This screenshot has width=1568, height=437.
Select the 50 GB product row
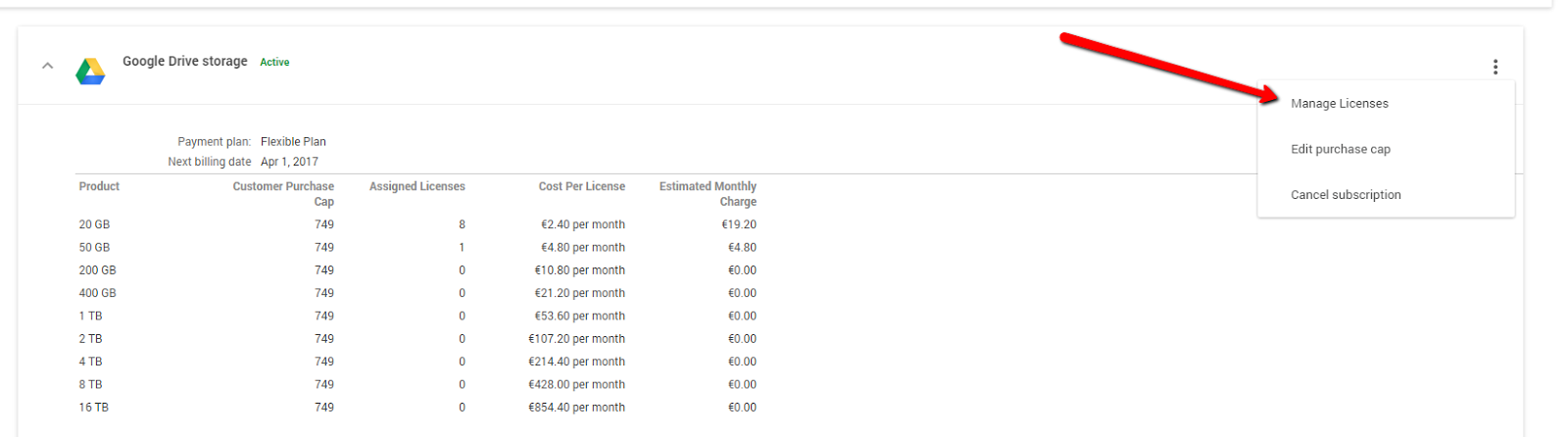417,247
